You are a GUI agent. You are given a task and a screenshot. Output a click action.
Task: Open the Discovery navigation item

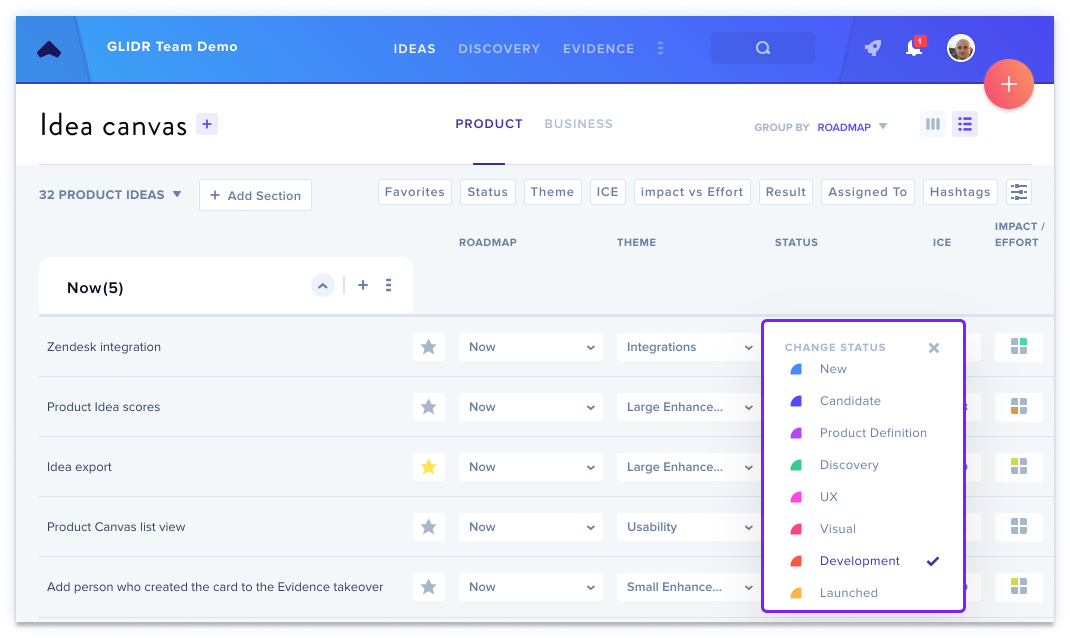click(499, 48)
